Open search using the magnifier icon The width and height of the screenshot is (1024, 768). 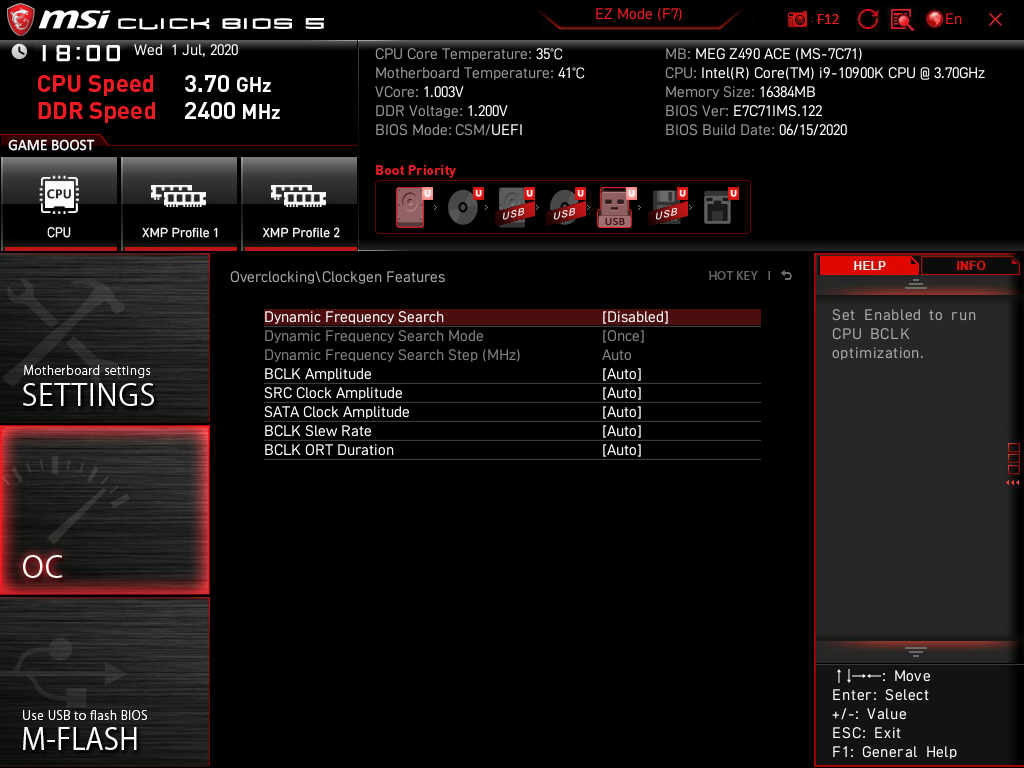point(901,18)
